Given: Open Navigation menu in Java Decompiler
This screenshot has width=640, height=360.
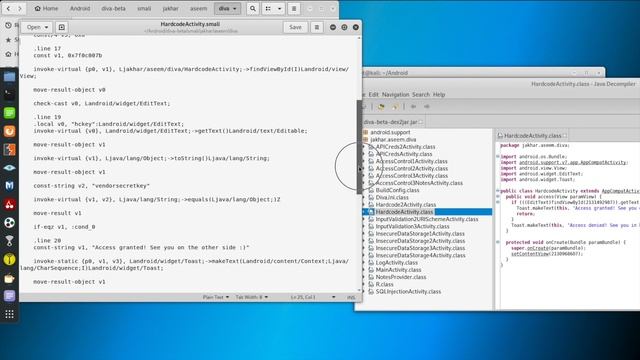Looking at the screenshot, I should point(396,95).
